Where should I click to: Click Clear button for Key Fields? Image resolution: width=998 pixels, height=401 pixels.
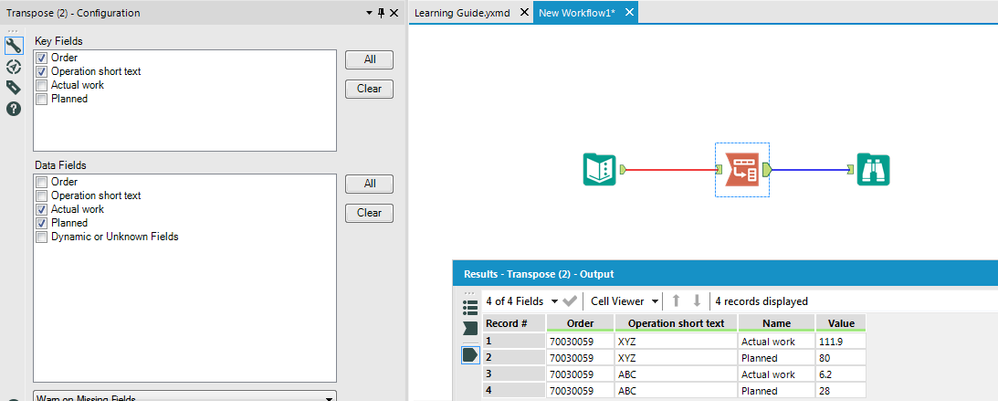(x=369, y=88)
